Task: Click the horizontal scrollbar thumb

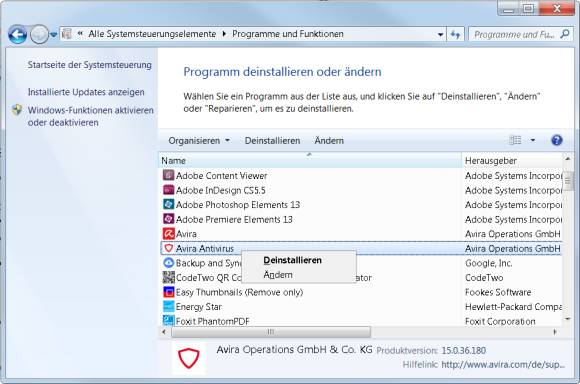Action: coord(271,332)
